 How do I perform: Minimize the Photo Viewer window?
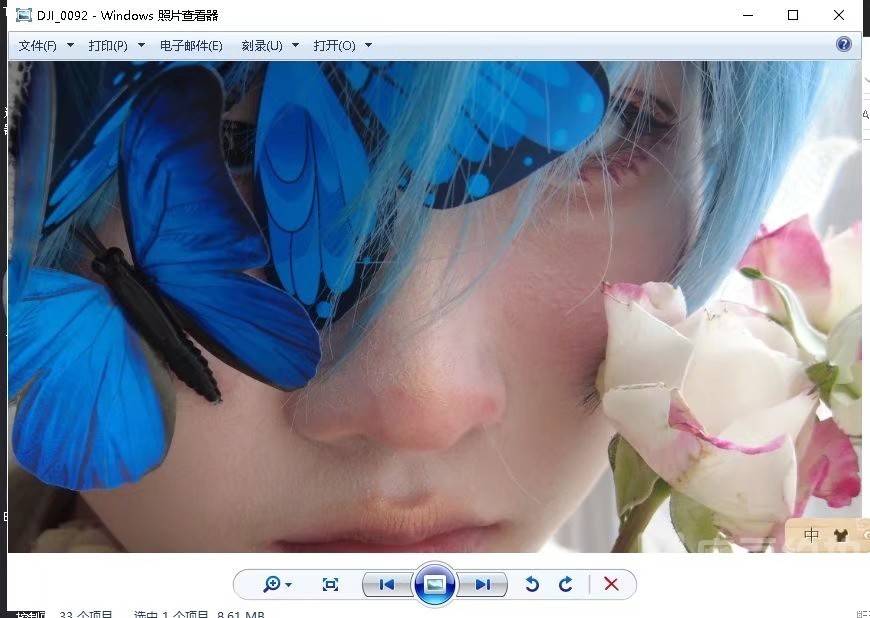coord(748,15)
